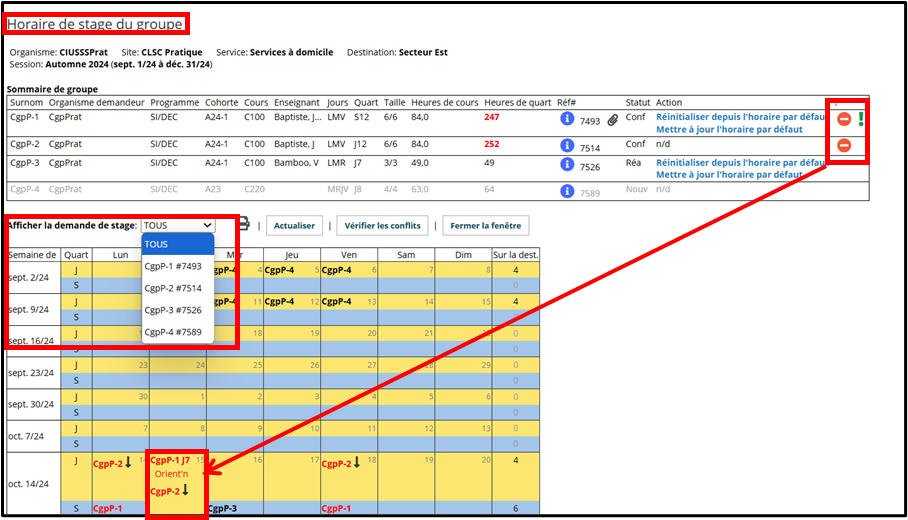908x520 pixels.
Task: Click the Fermer la fenêtre button
Action: [x=486, y=226]
